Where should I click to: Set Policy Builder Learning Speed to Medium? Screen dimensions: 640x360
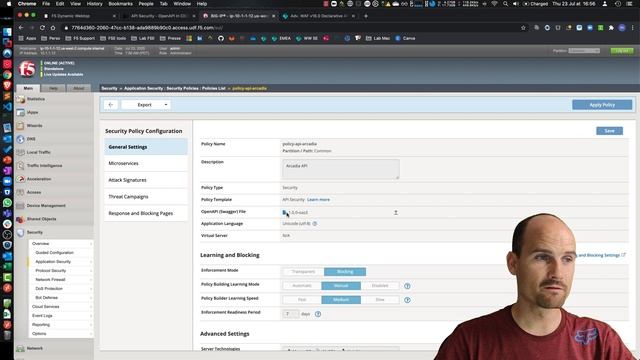341,300
